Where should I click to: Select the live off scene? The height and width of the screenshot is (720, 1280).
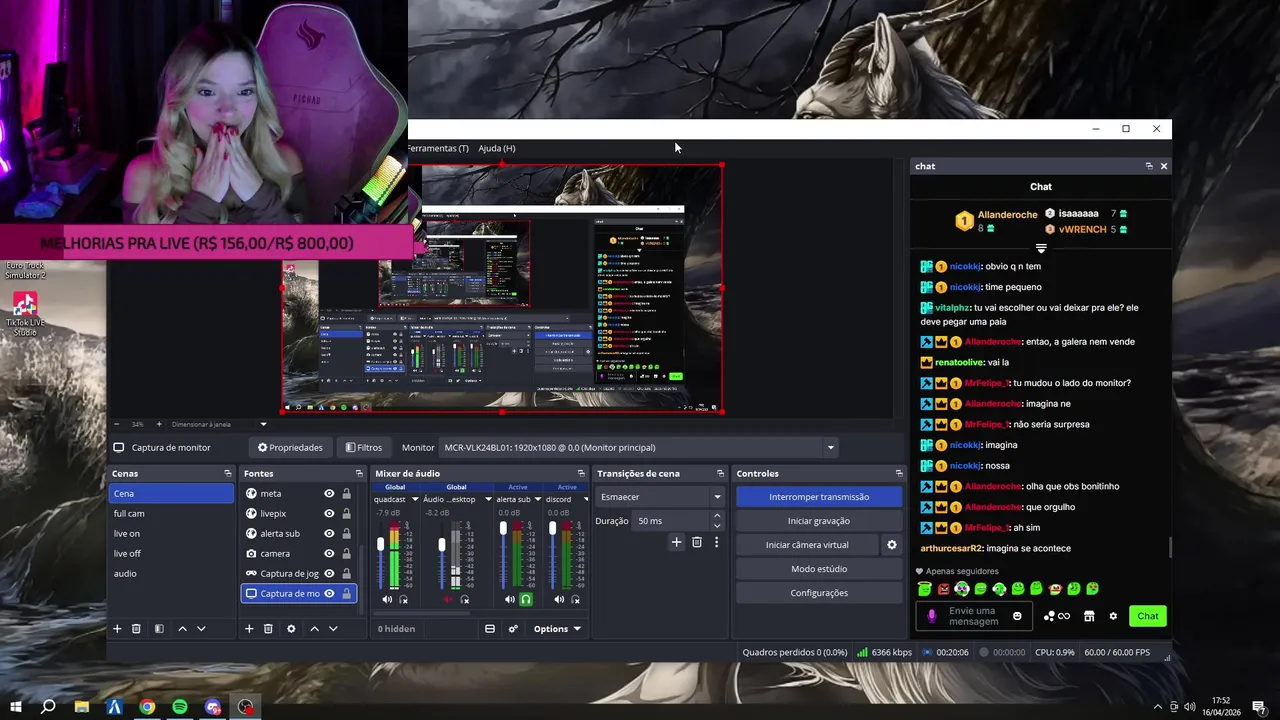point(171,553)
